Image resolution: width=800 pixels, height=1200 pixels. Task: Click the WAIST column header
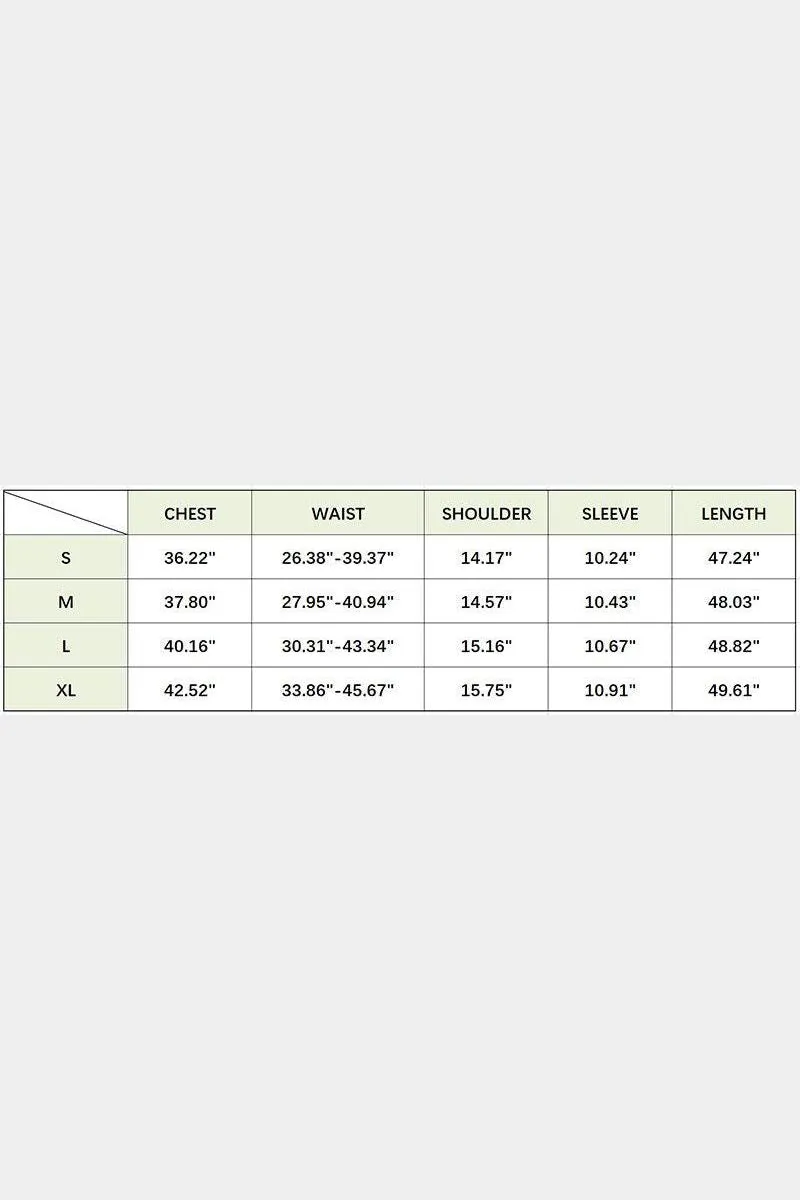click(338, 513)
